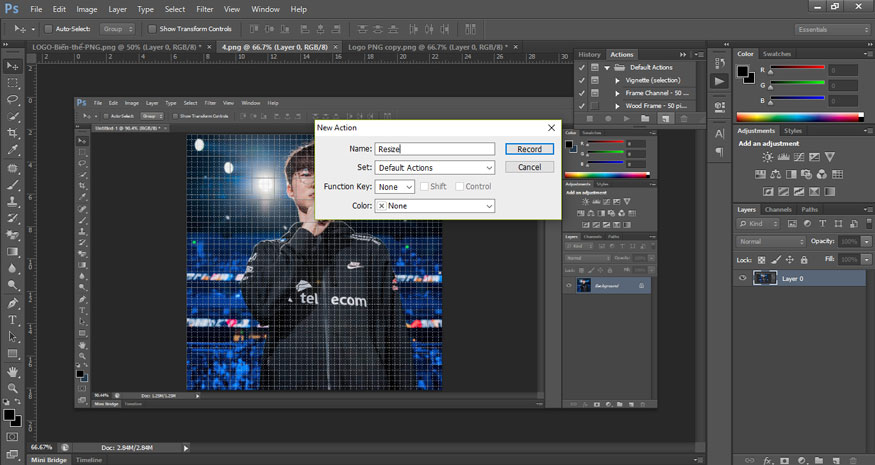The width and height of the screenshot is (875, 465).
Task: Select the Gradient tool
Action: (x=12, y=252)
